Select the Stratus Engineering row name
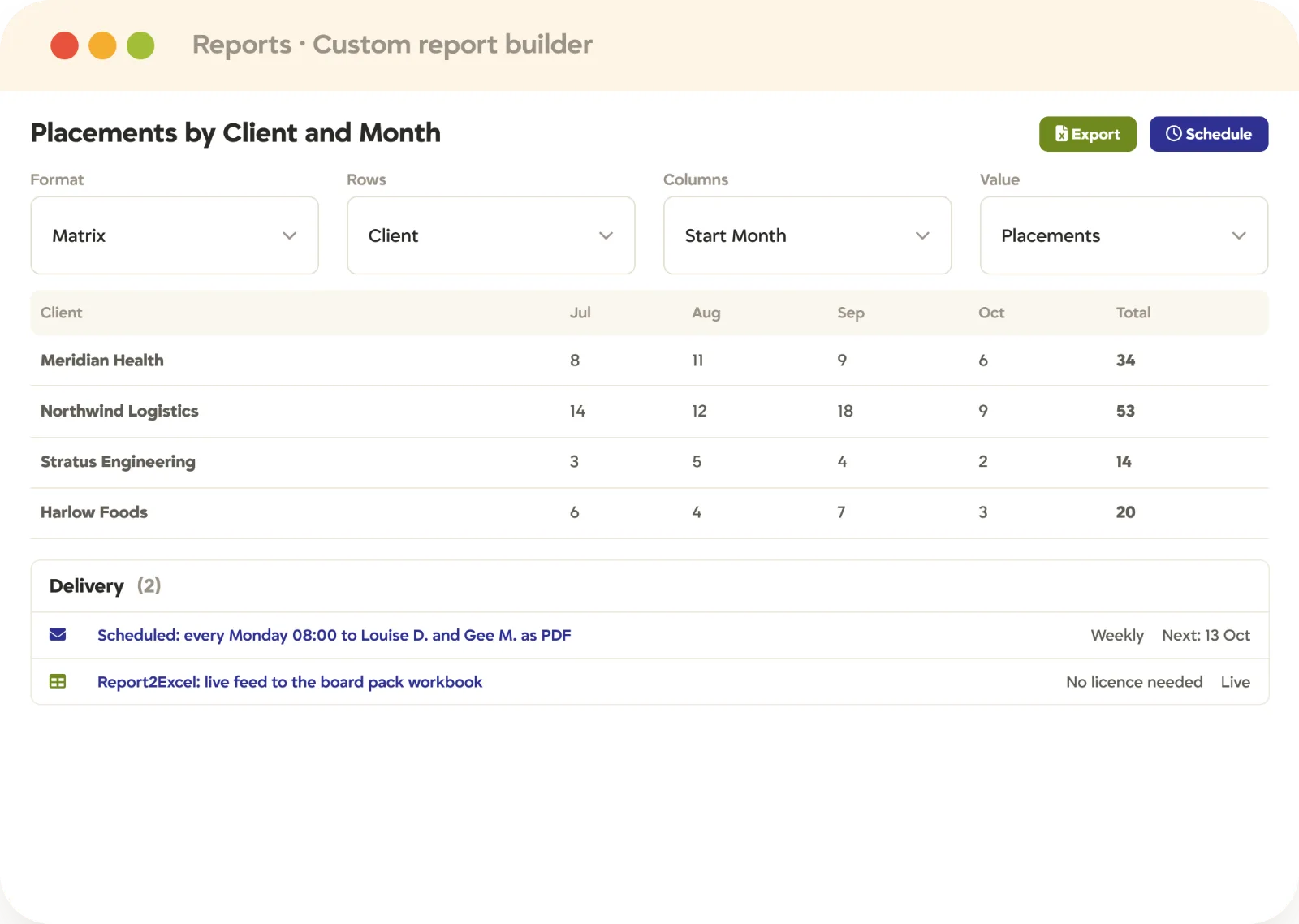 click(118, 461)
